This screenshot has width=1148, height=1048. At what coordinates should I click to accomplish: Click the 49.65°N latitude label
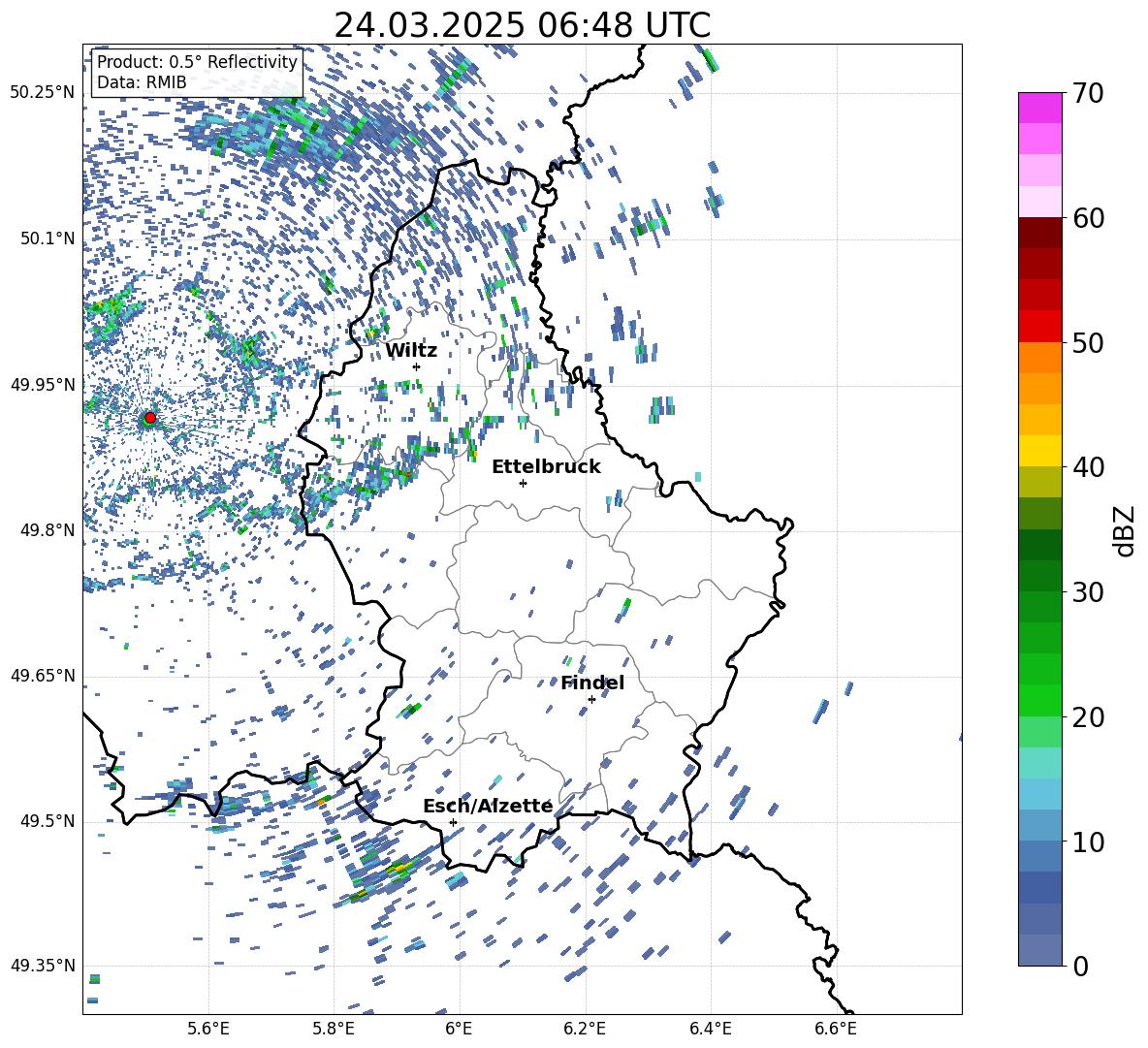(43, 675)
